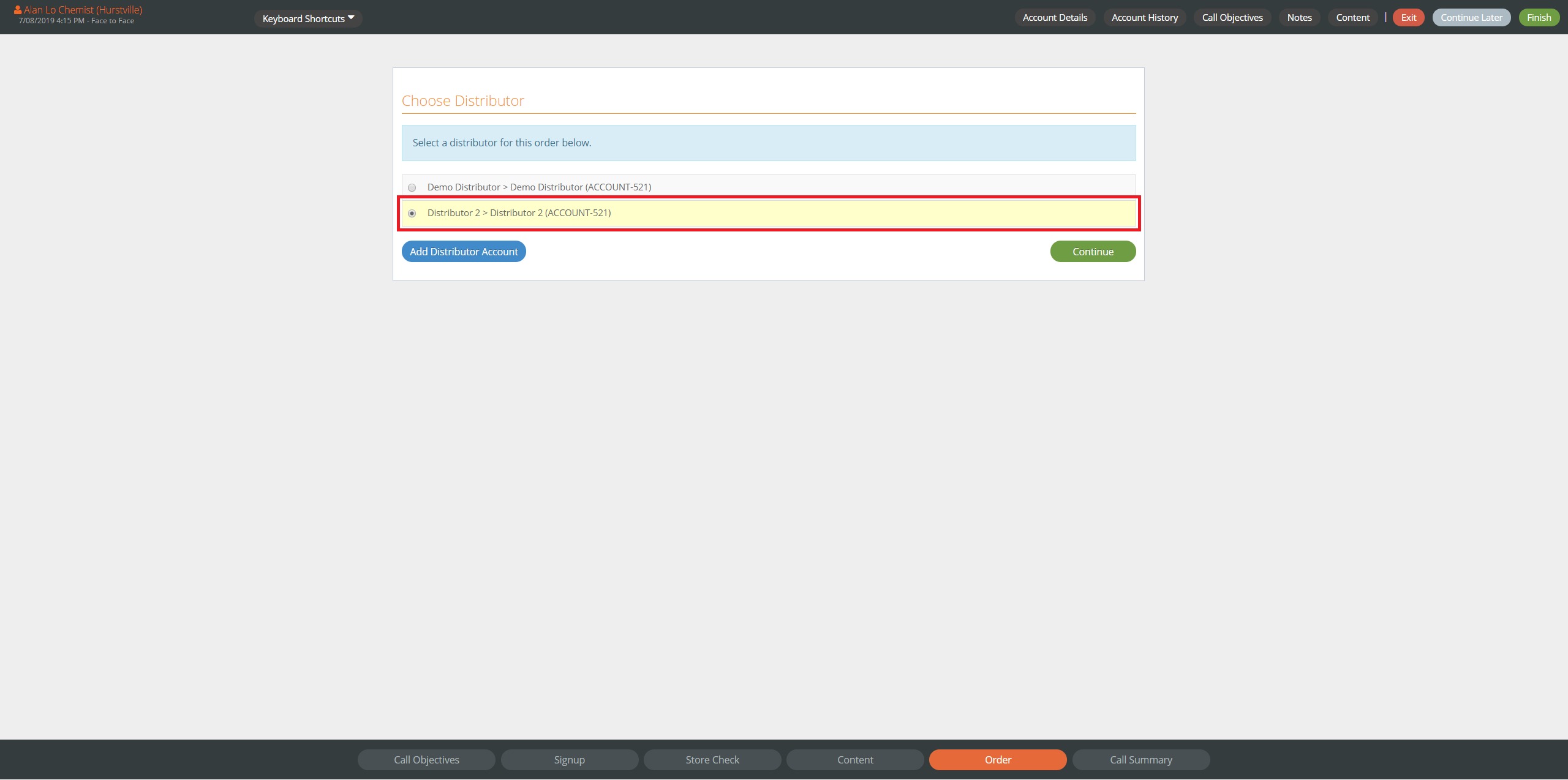
Task: Click the user icon beside Alan Lo Chemist
Action: point(18,10)
